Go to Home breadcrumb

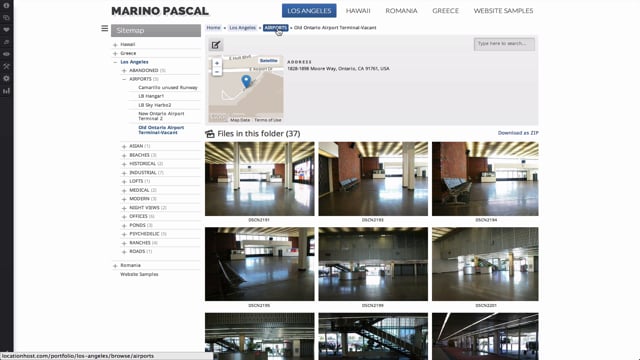coord(213,28)
